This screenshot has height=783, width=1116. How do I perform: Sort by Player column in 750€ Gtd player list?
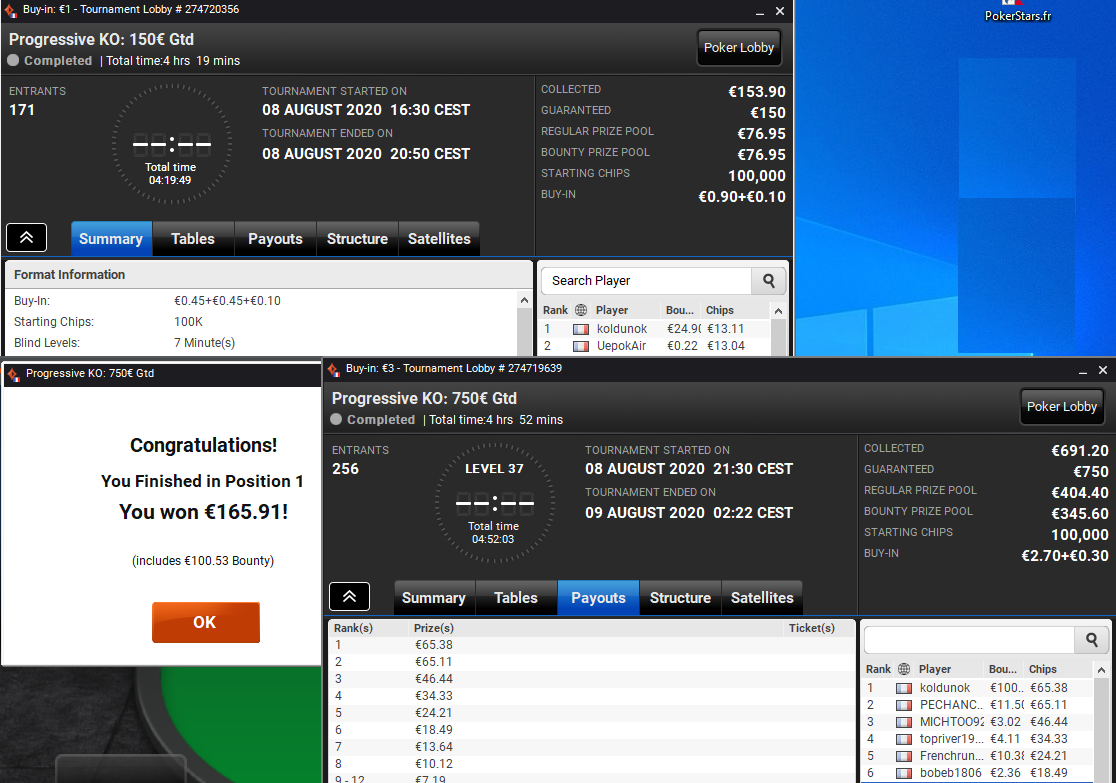pyautogui.click(x=935, y=669)
